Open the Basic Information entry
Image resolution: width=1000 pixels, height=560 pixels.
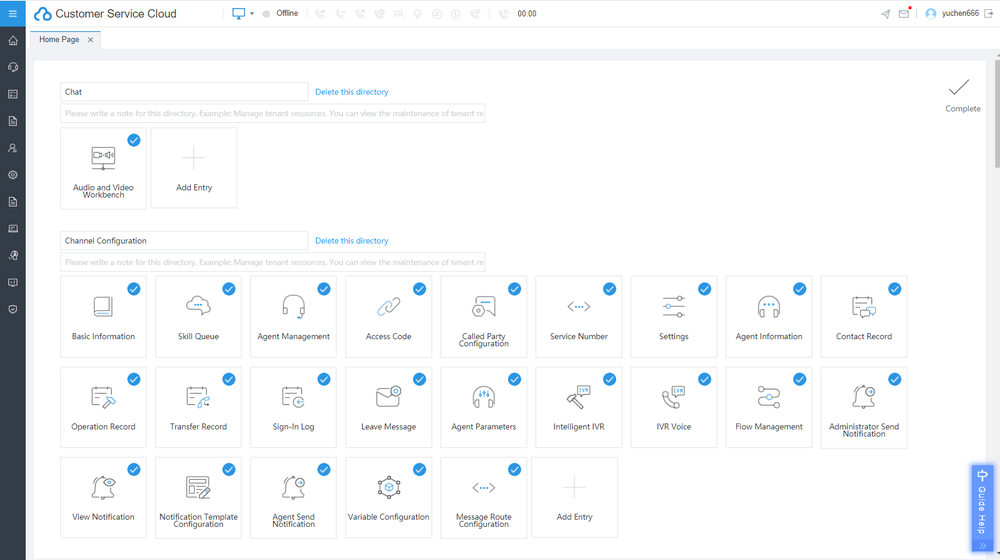coord(103,317)
